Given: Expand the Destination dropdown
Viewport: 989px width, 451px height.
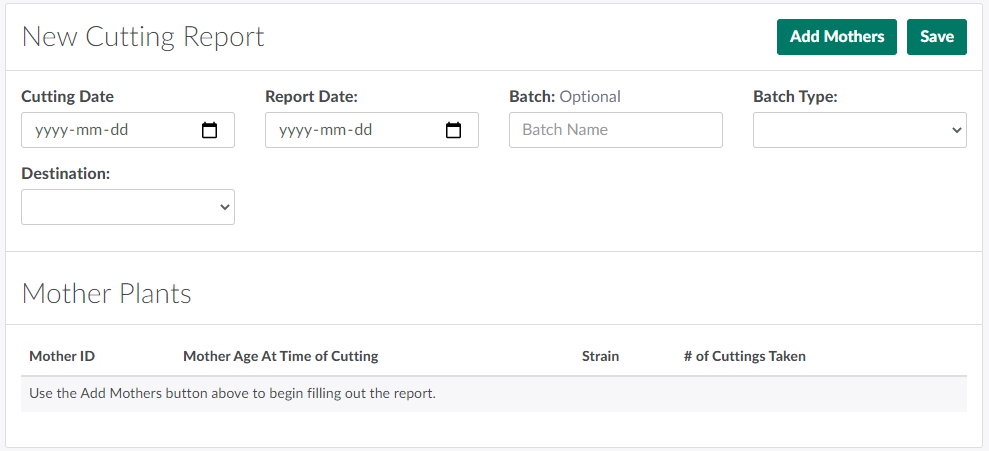Looking at the screenshot, I should 127,207.
